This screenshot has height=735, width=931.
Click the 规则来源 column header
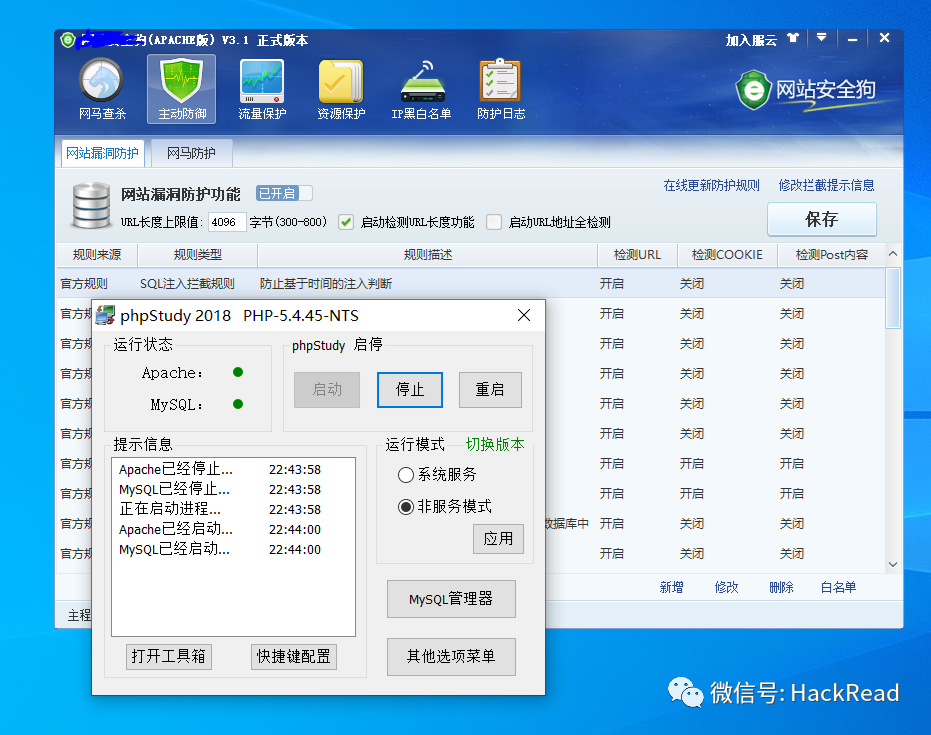(97, 255)
